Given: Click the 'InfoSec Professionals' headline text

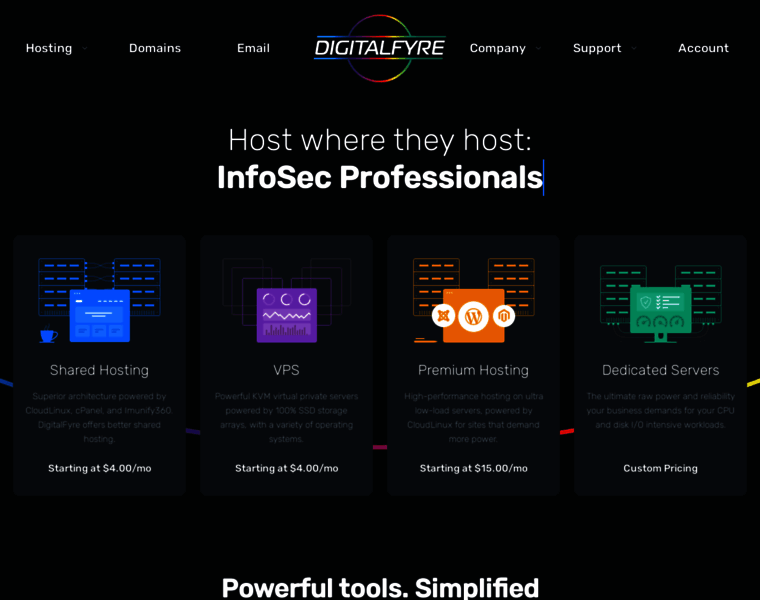Looking at the screenshot, I should [x=380, y=177].
